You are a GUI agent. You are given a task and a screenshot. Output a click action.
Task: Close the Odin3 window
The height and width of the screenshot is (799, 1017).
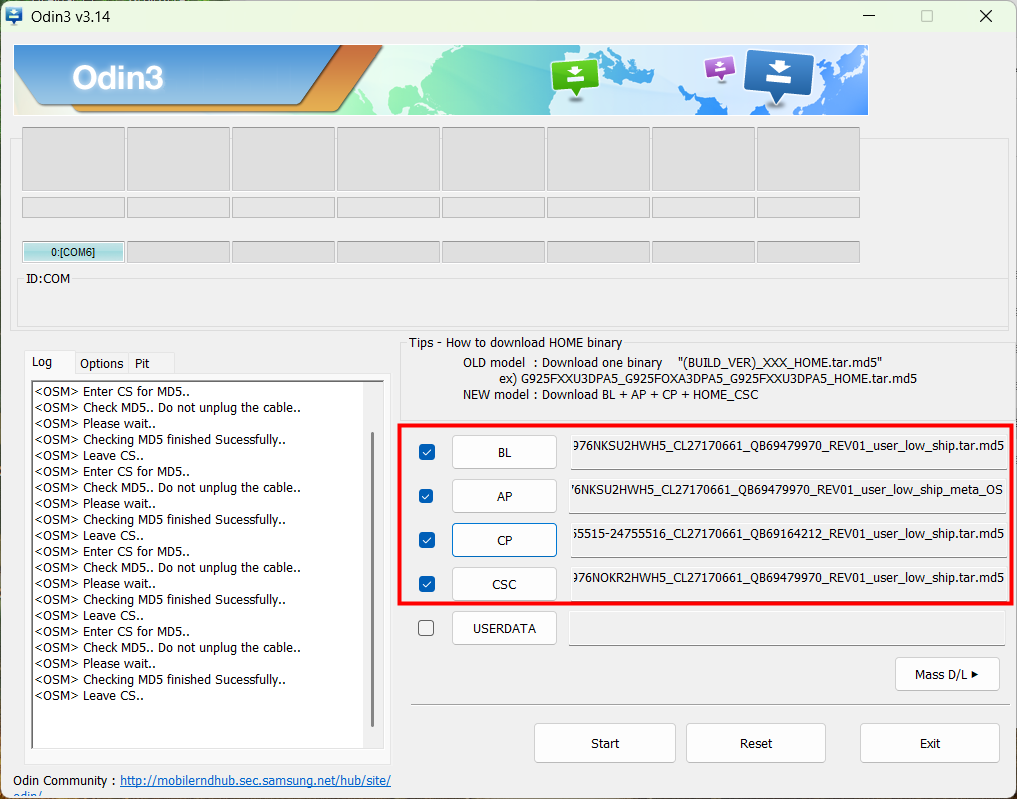[986, 16]
